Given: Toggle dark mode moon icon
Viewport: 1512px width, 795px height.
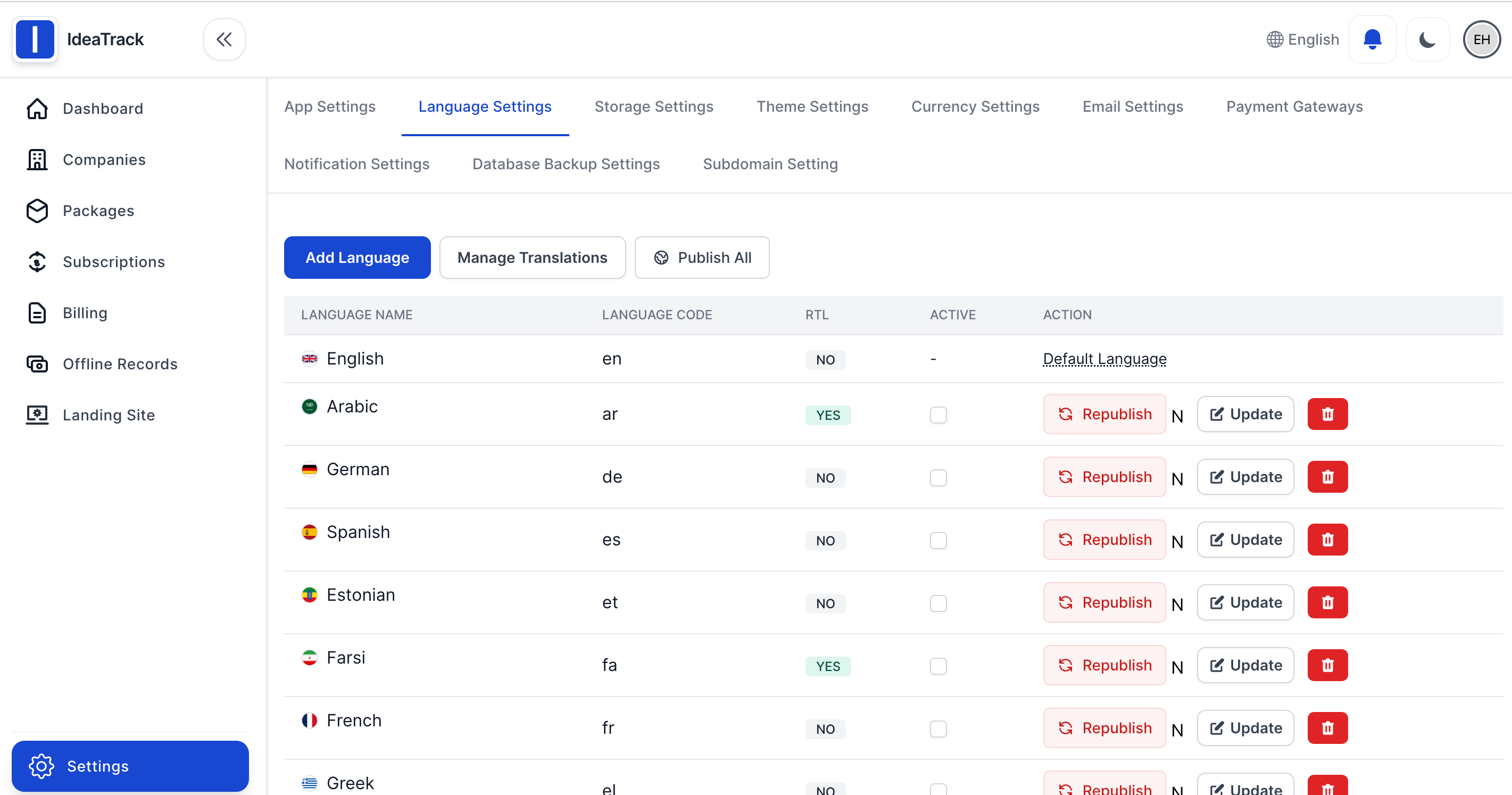Looking at the screenshot, I should [1427, 39].
